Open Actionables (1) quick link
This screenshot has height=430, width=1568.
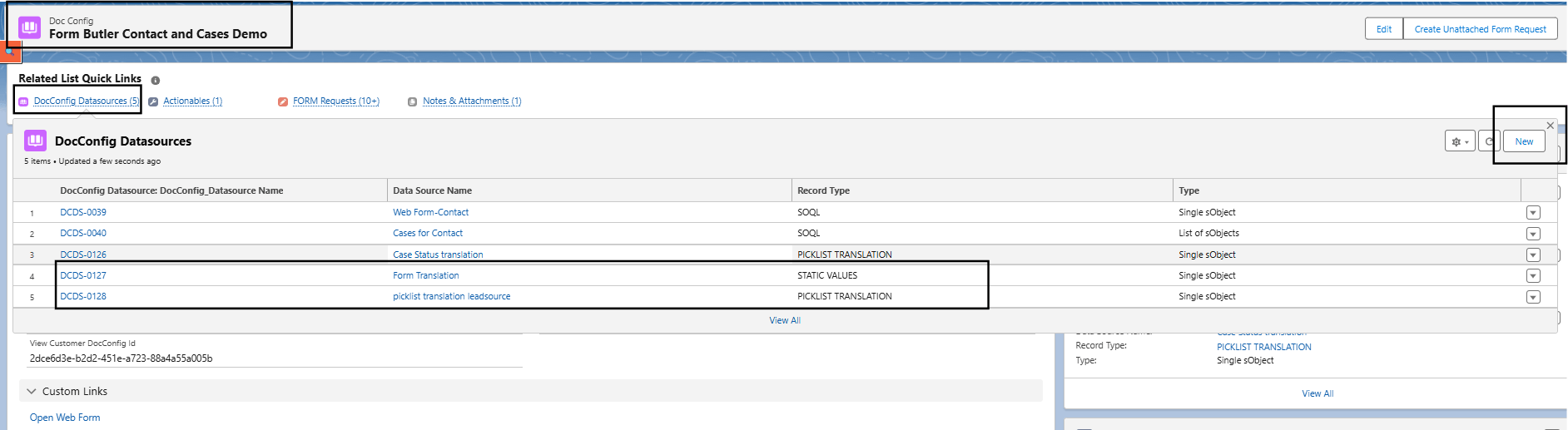click(193, 101)
